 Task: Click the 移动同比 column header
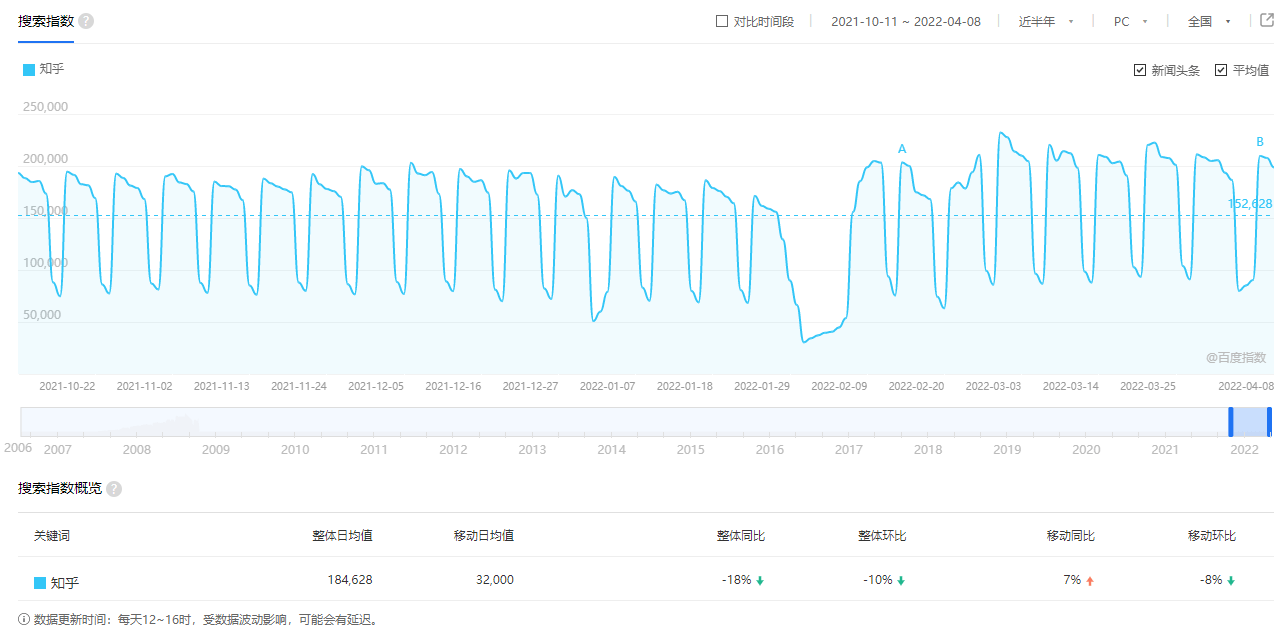click(x=1071, y=536)
